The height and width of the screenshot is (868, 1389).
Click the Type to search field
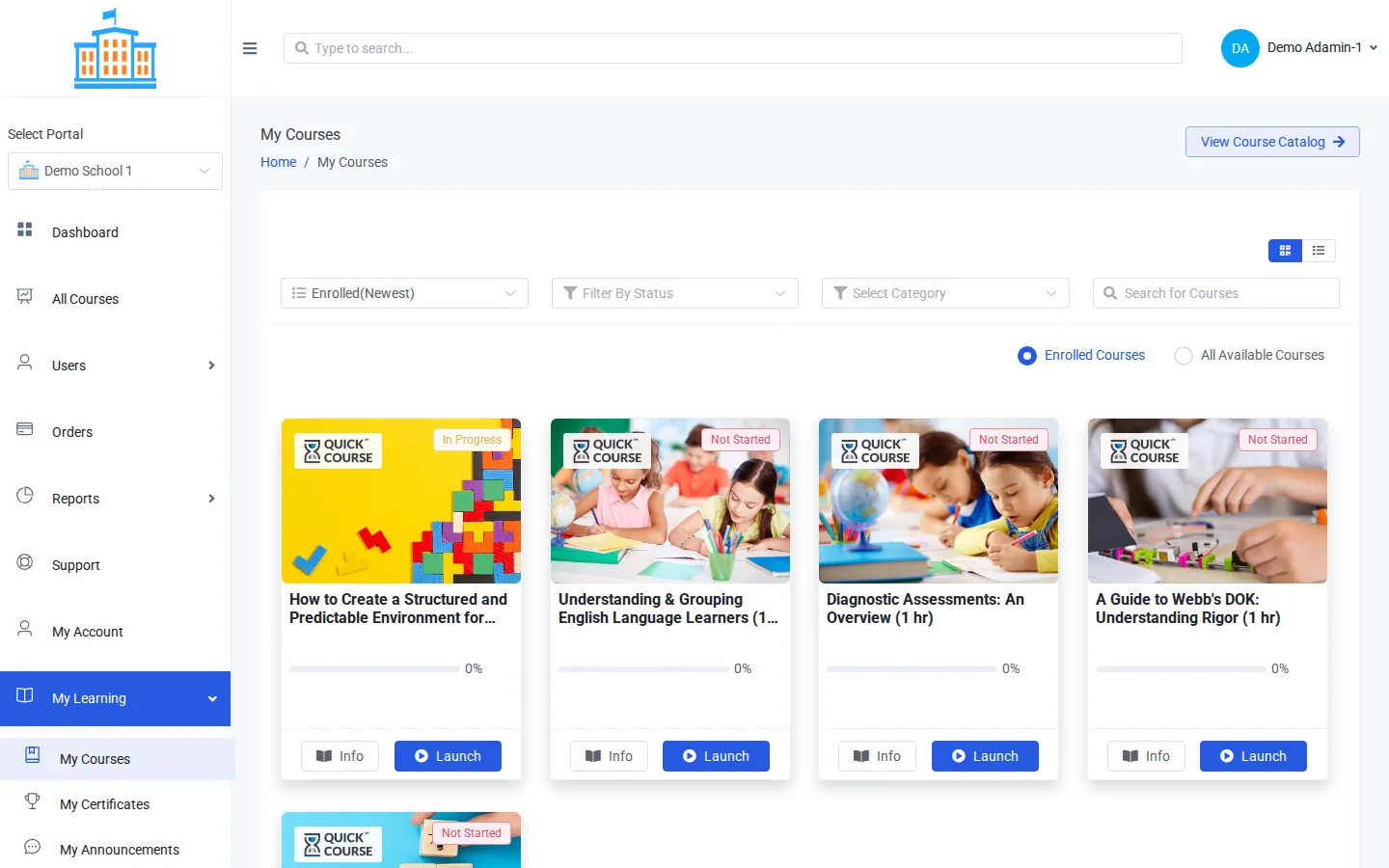tap(733, 48)
